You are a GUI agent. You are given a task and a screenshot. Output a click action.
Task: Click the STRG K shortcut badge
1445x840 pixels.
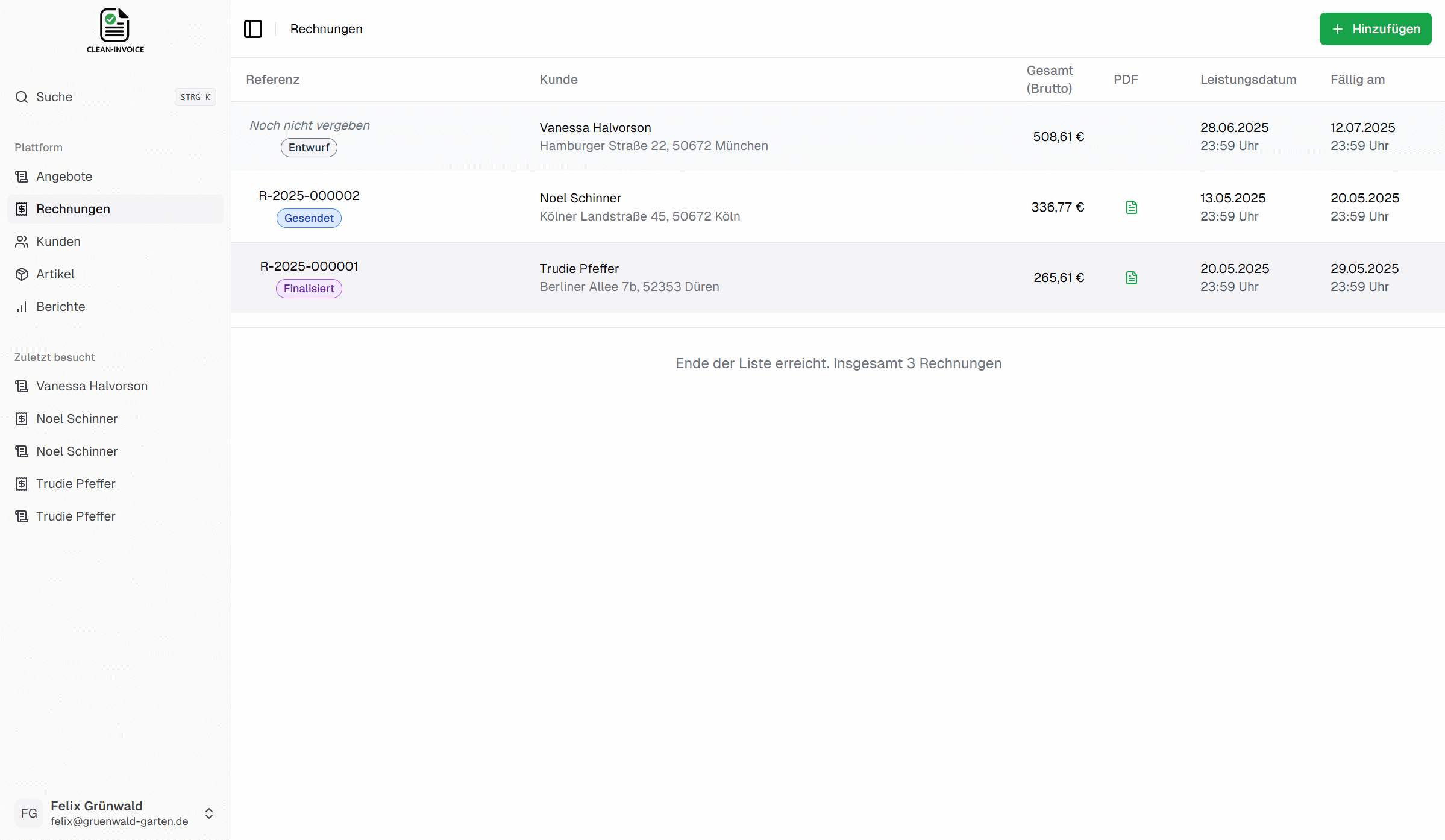[x=195, y=97]
